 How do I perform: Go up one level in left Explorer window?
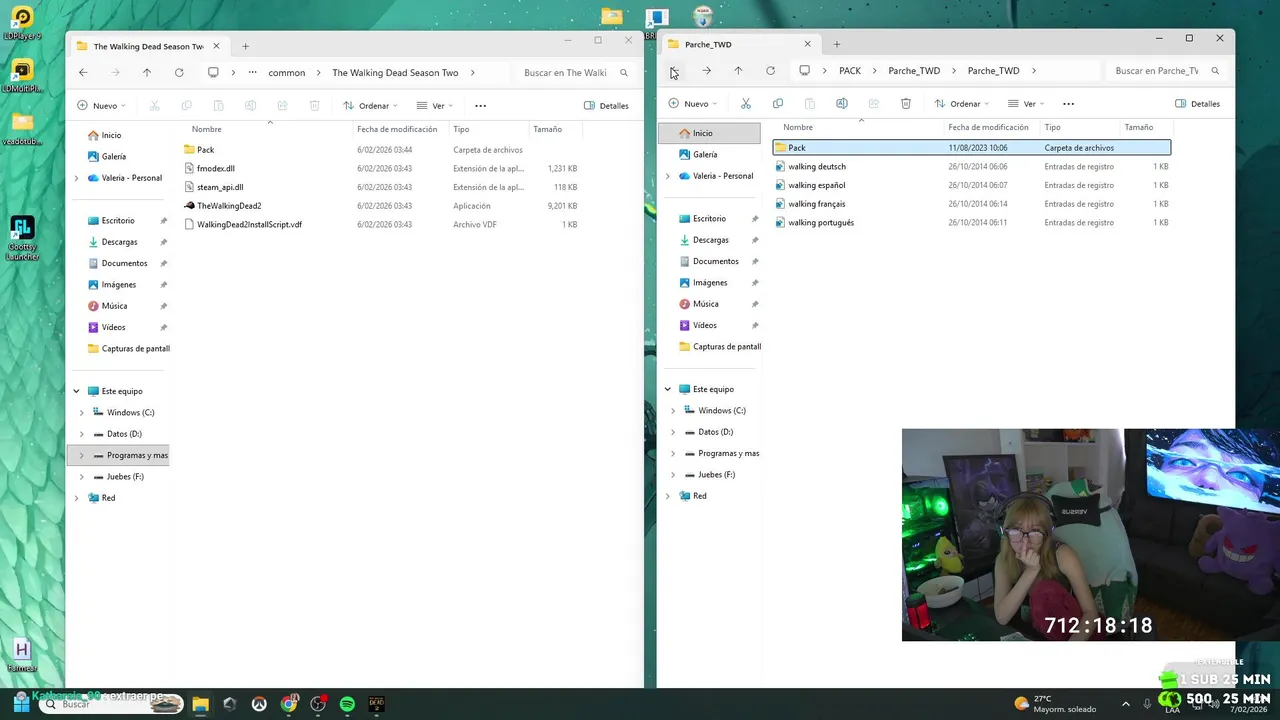[147, 72]
